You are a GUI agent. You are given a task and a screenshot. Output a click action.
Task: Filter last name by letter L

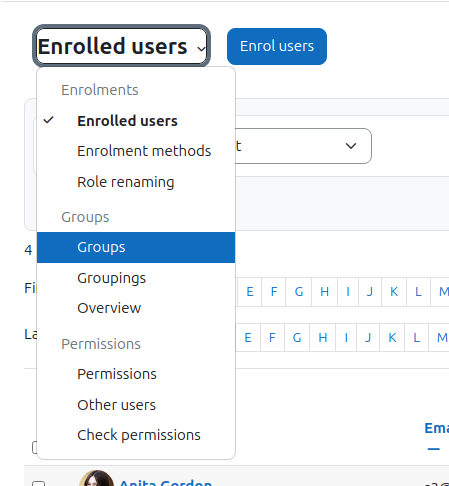(416, 338)
